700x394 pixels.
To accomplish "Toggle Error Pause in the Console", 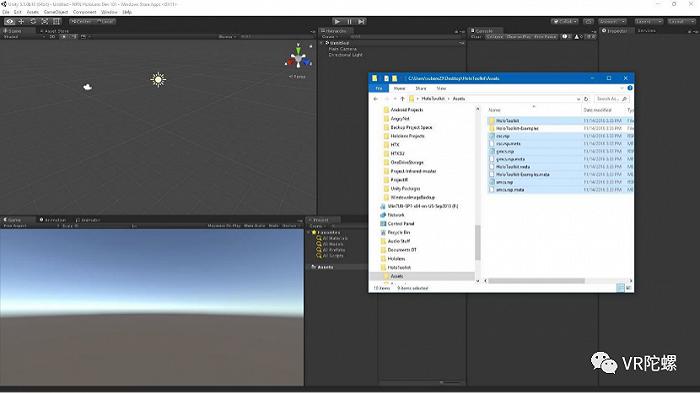I will pyautogui.click(x=545, y=37).
